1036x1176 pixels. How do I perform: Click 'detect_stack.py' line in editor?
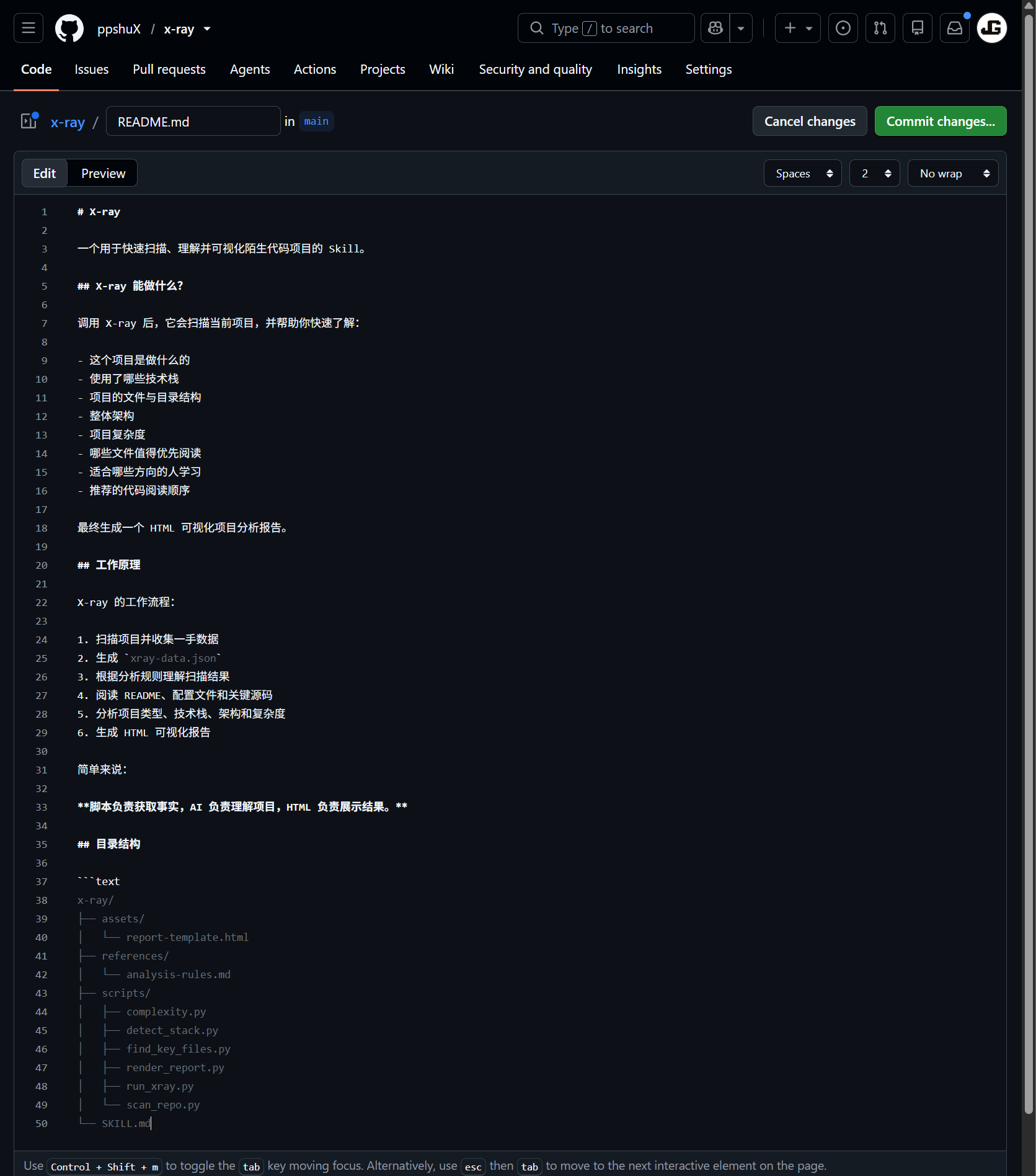[x=172, y=1030]
